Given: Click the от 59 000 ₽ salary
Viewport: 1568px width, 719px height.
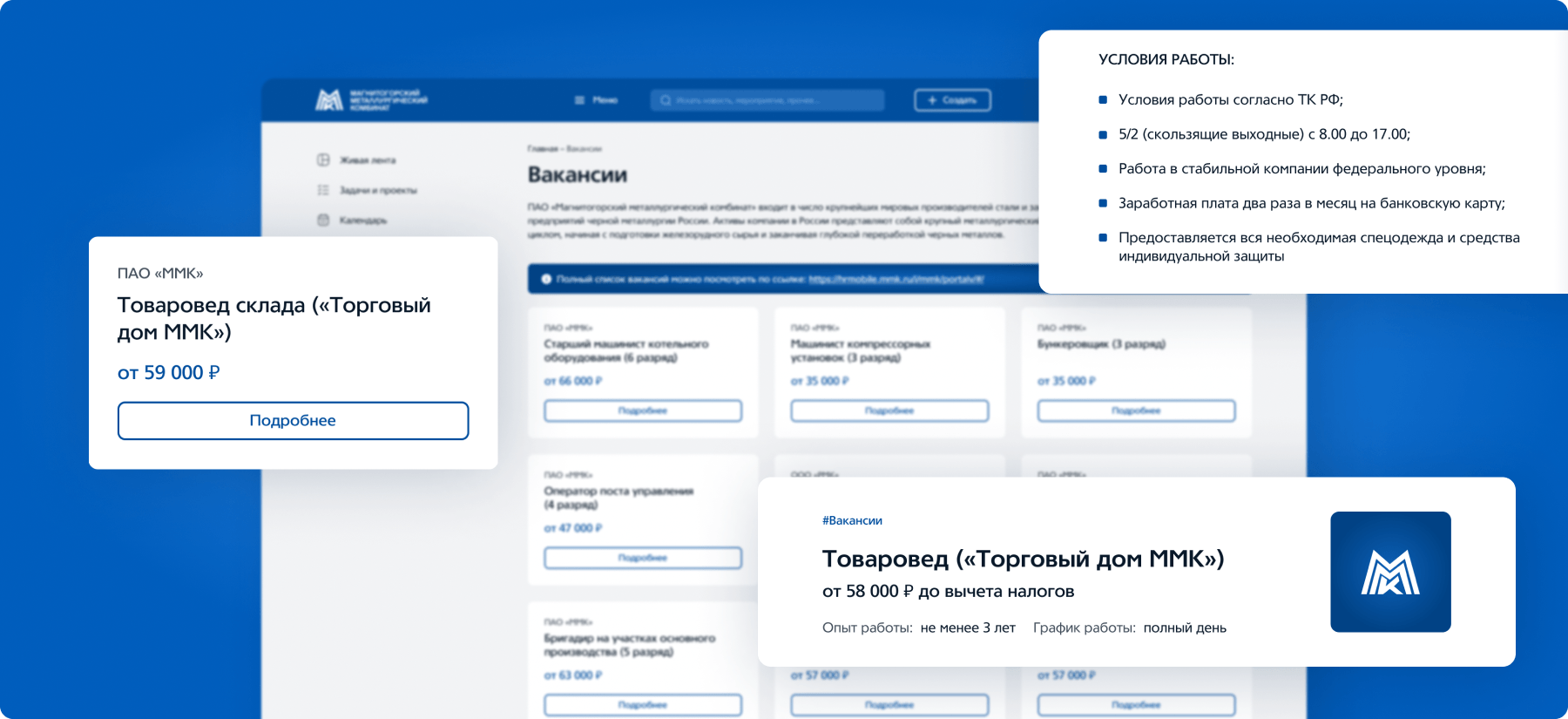Looking at the screenshot, I should [x=169, y=373].
